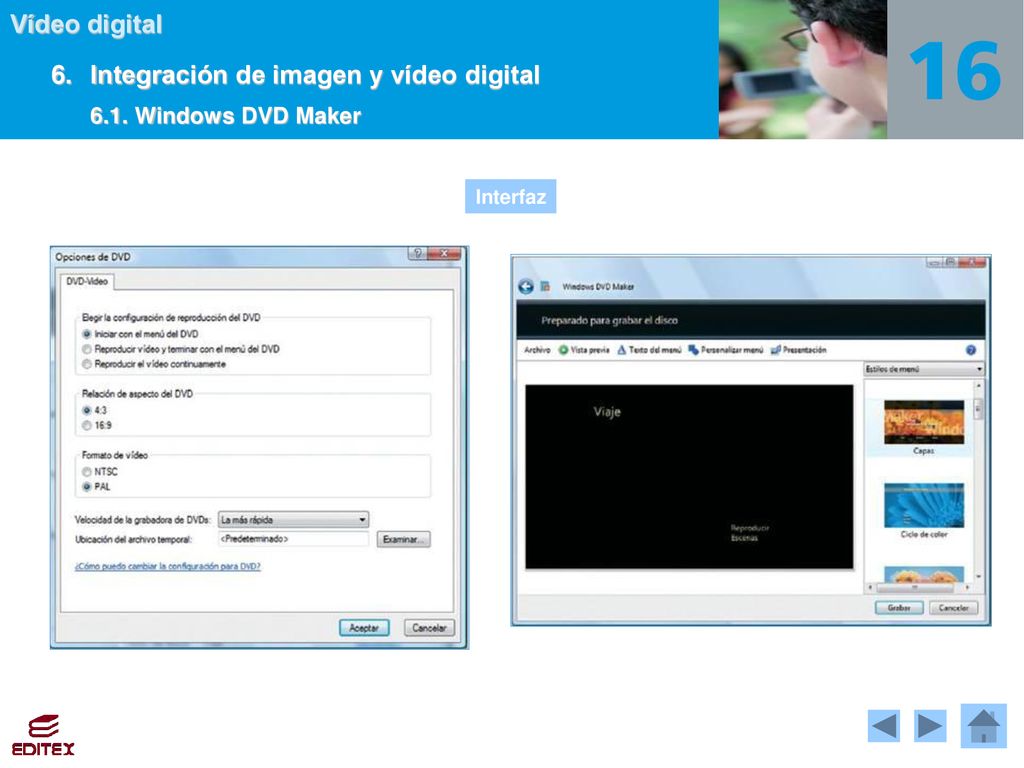Choose the 4:3 aspect ratio
This screenshot has width=1024, height=768.
pos(94,410)
